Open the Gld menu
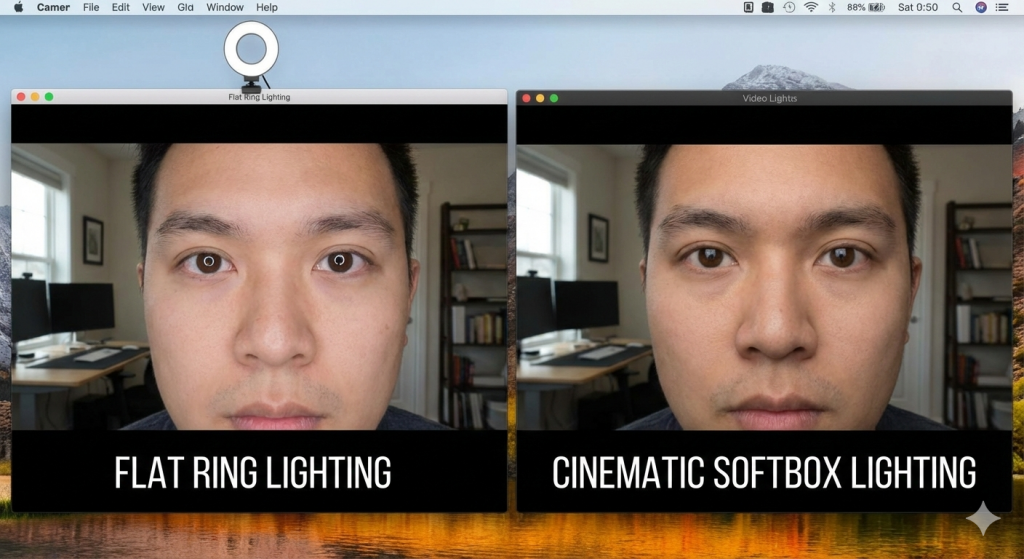 [185, 7]
